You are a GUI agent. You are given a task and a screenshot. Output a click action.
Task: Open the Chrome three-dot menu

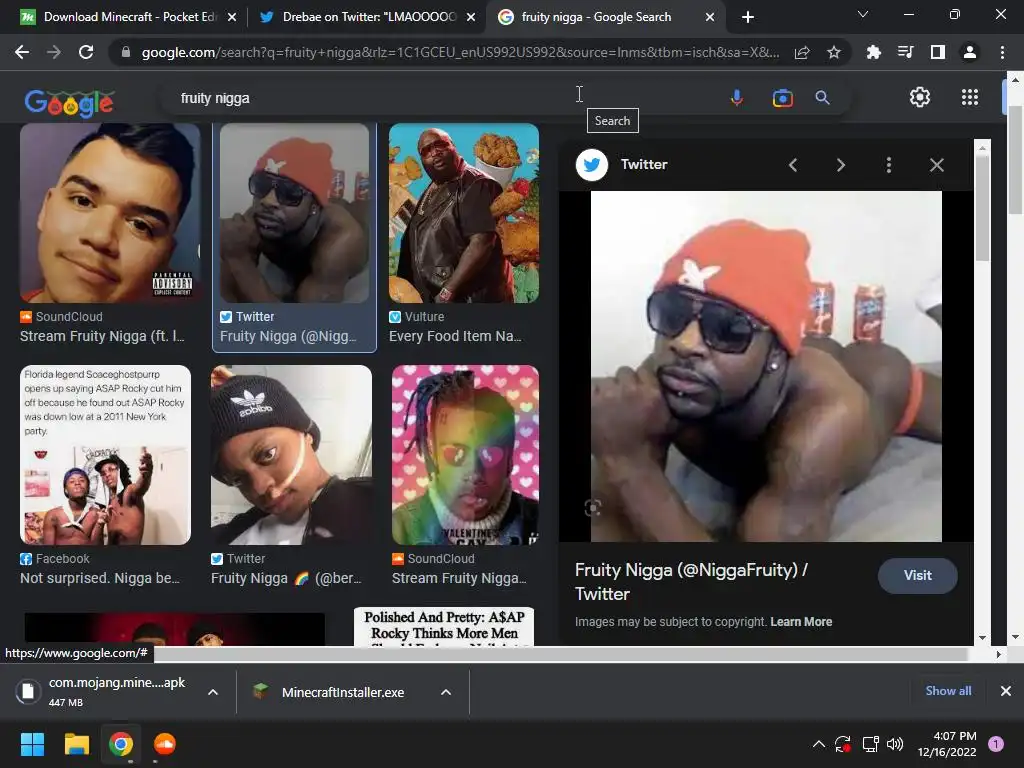pyautogui.click(x=1002, y=52)
